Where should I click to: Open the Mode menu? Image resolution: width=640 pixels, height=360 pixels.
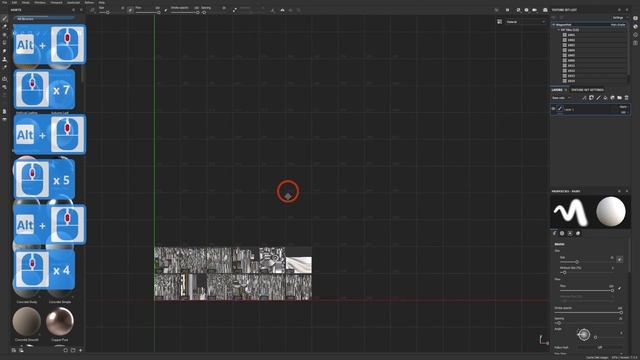click(x=25, y=2)
